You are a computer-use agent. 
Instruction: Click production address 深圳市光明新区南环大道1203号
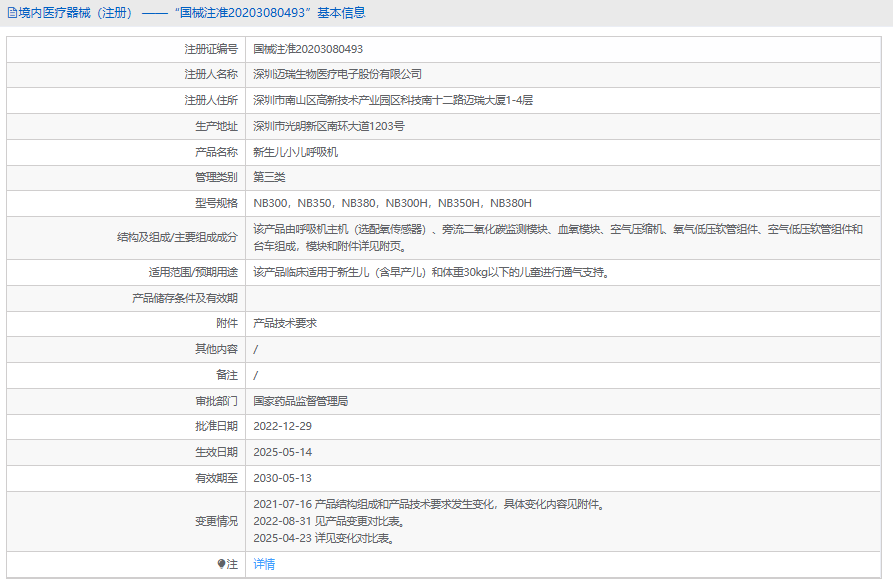point(329,126)
